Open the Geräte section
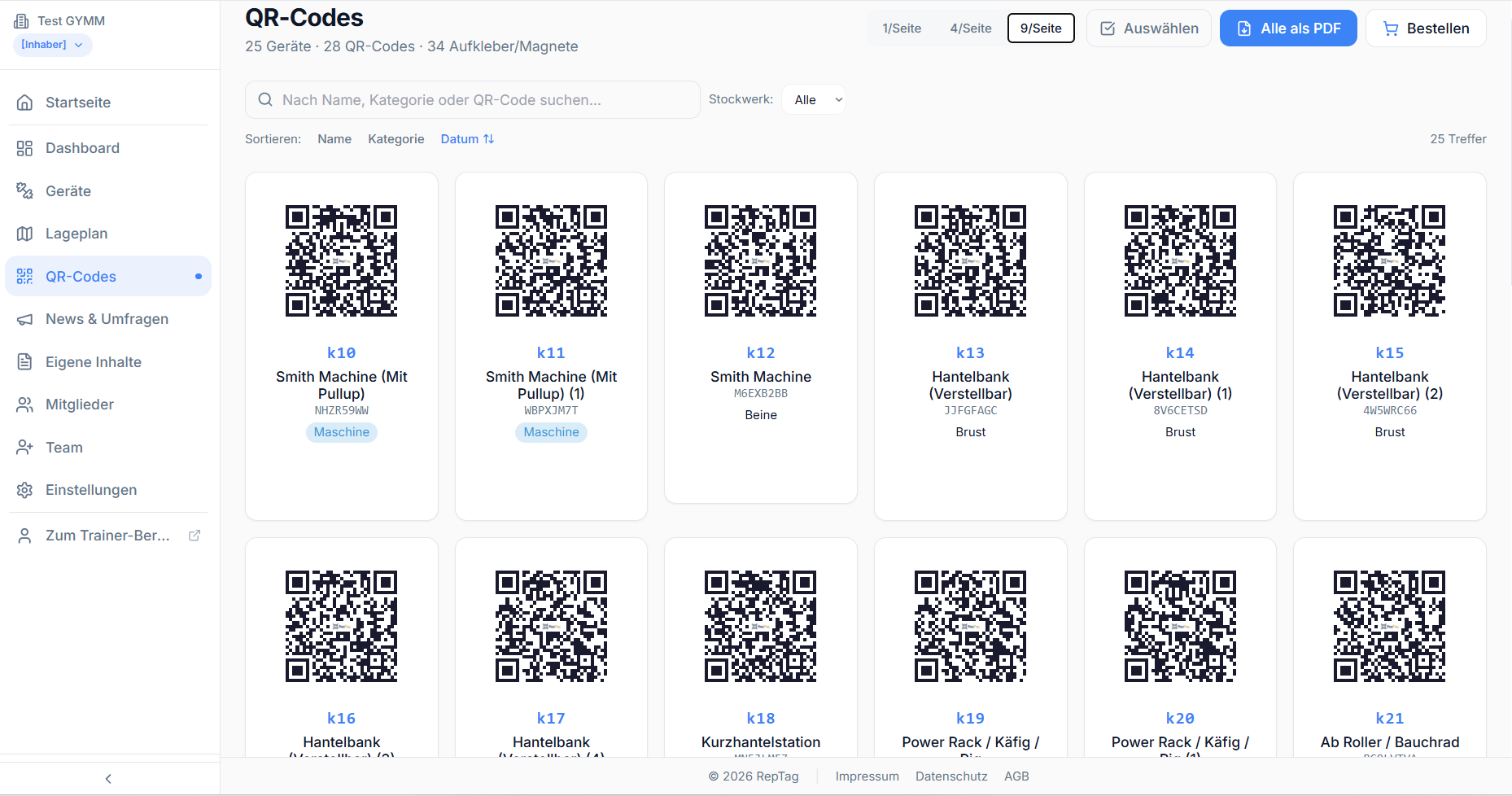The image size is (1512, 796). 108,191
